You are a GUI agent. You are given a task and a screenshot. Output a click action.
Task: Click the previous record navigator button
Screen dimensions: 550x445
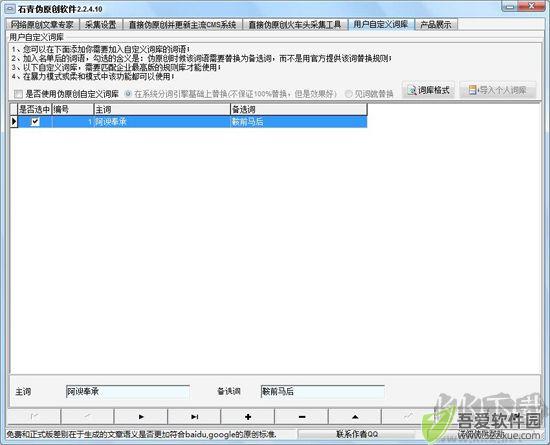(87, 417)
